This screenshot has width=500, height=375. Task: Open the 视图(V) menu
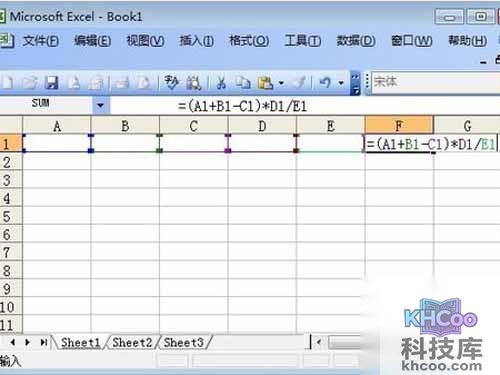145,41
